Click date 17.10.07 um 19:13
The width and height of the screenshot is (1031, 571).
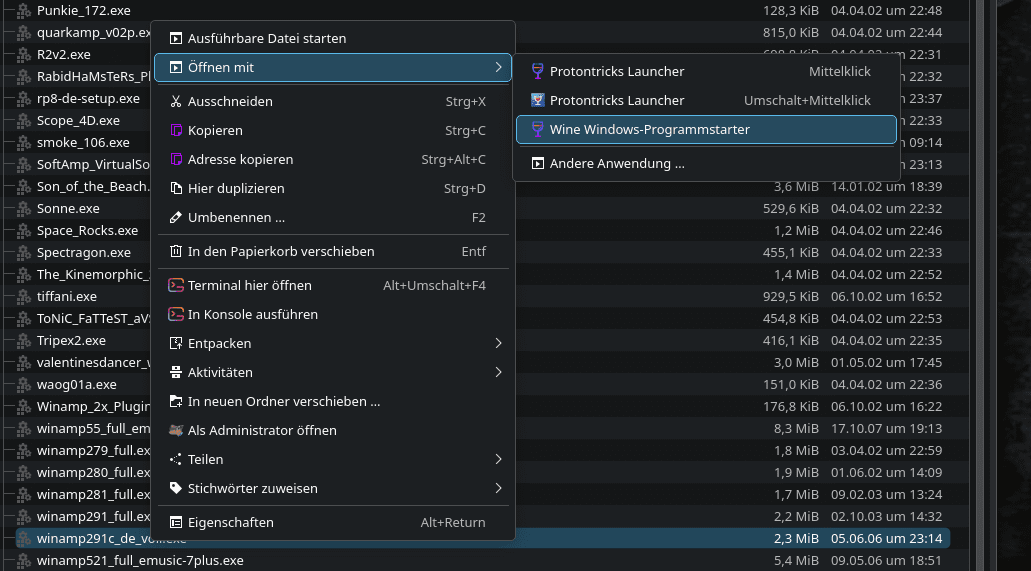[x=886, y=428]
